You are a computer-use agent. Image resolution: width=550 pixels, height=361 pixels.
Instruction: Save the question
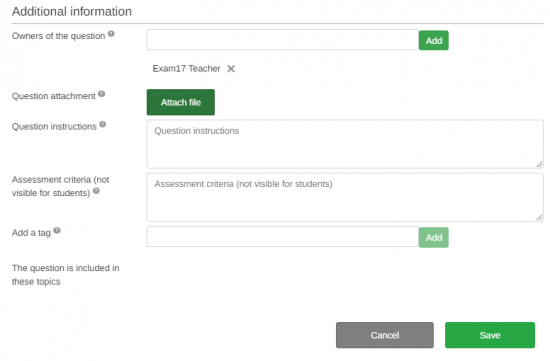tap(490, 335)
